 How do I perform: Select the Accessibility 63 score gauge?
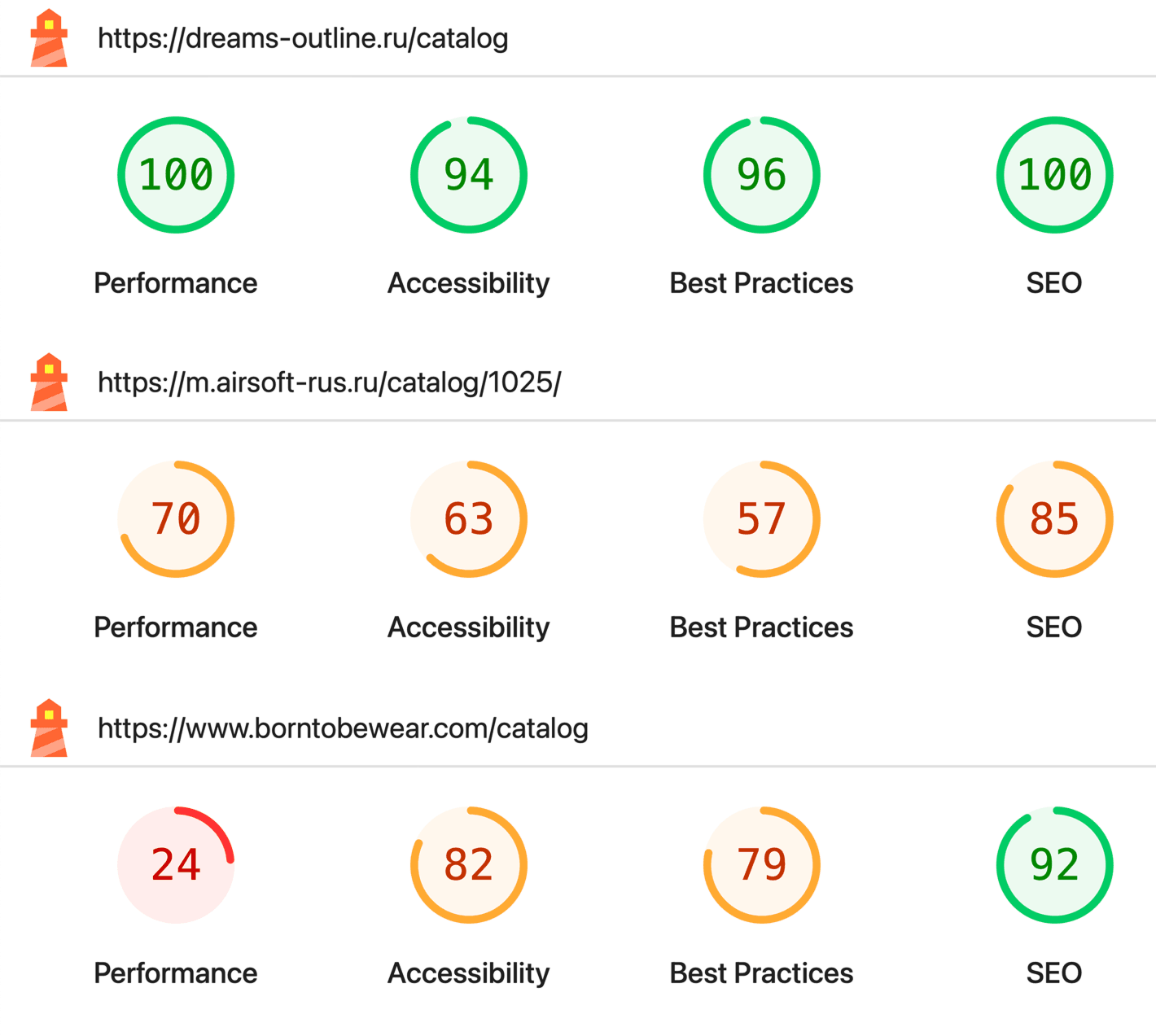[469, 519]
